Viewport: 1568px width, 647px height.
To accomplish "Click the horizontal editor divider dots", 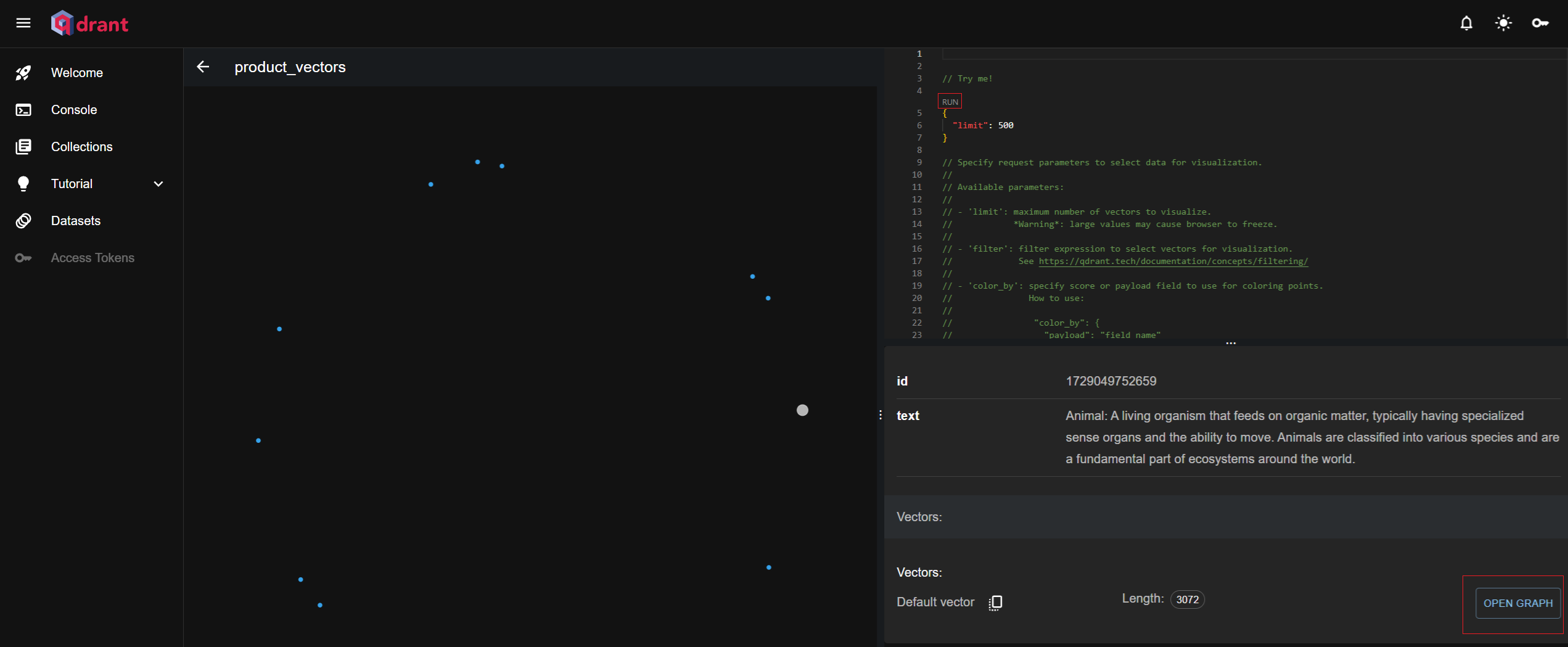I will 1231,343.
